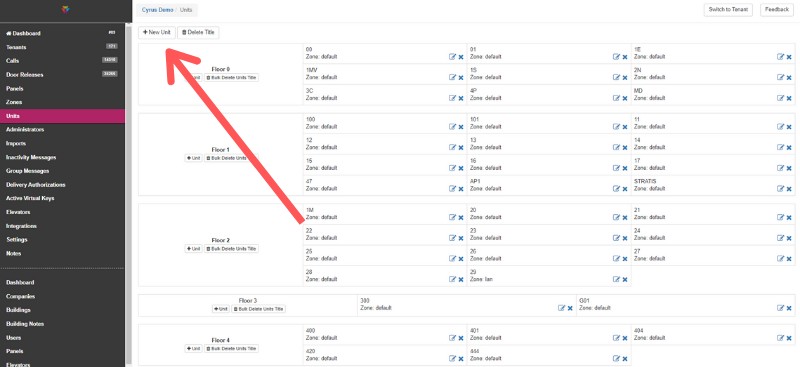Open the Feedback button
This screenshot has height=367, width=800.
tap(777, 10)
